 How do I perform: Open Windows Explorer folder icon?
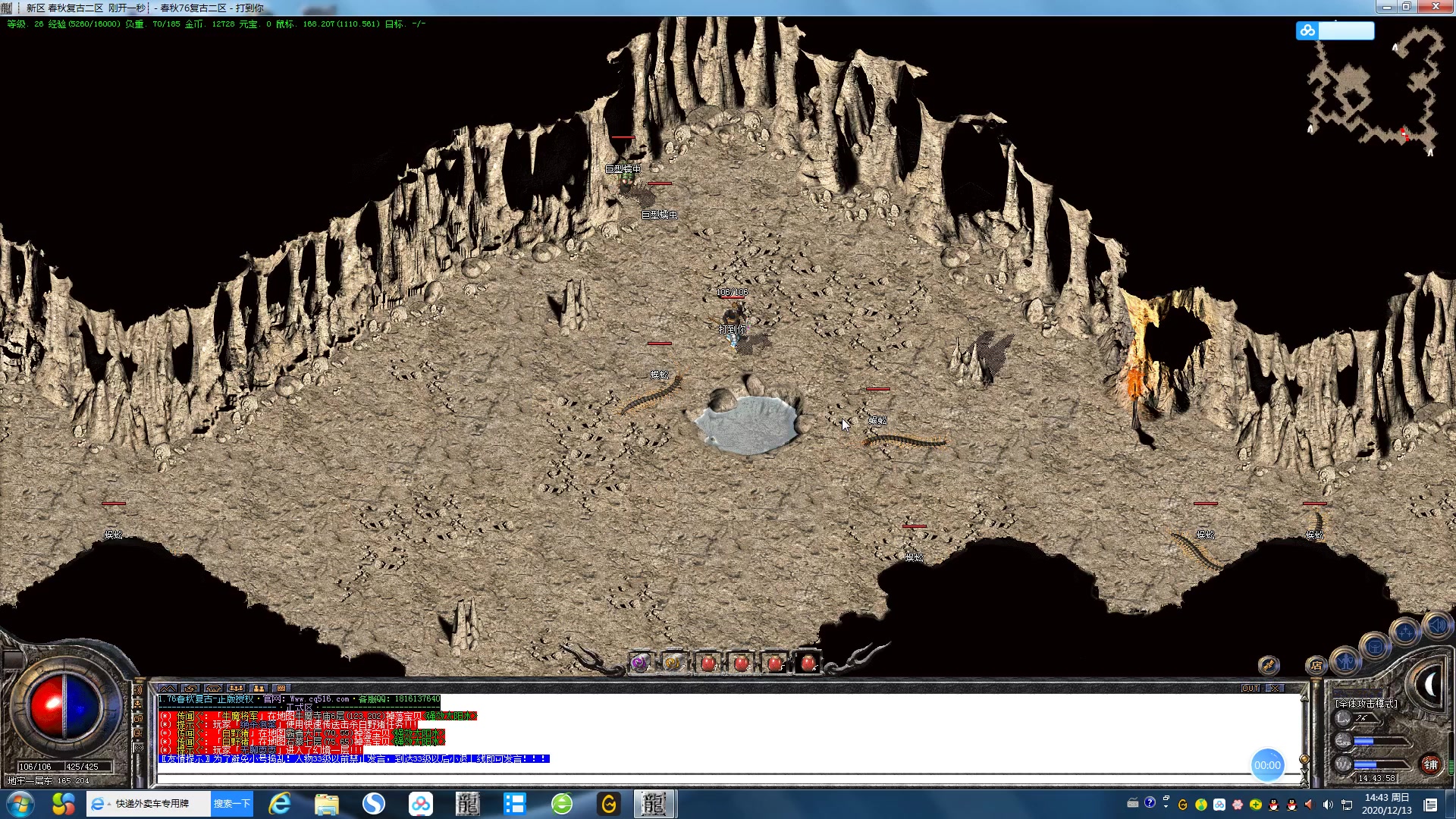tap(327, 804)
